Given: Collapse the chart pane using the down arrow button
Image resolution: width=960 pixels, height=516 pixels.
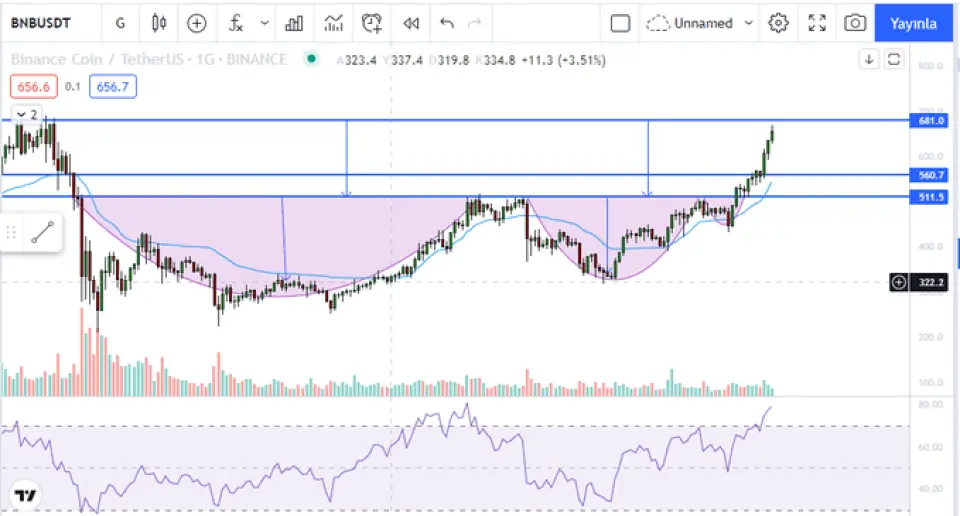Looking at the screenshot, I should tap(869, 60).
